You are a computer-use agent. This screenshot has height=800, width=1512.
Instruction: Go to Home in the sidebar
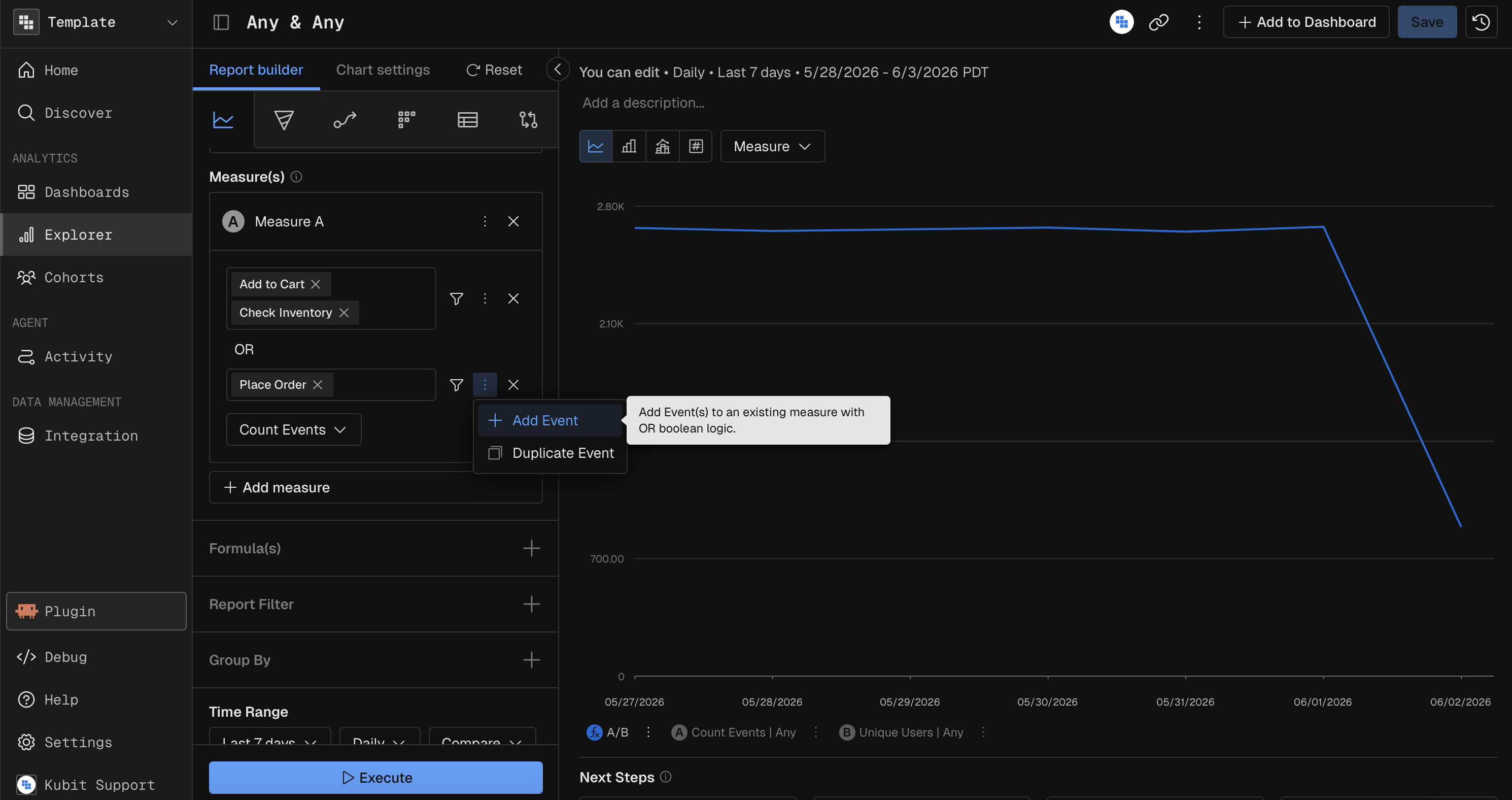tap(96, 70)
